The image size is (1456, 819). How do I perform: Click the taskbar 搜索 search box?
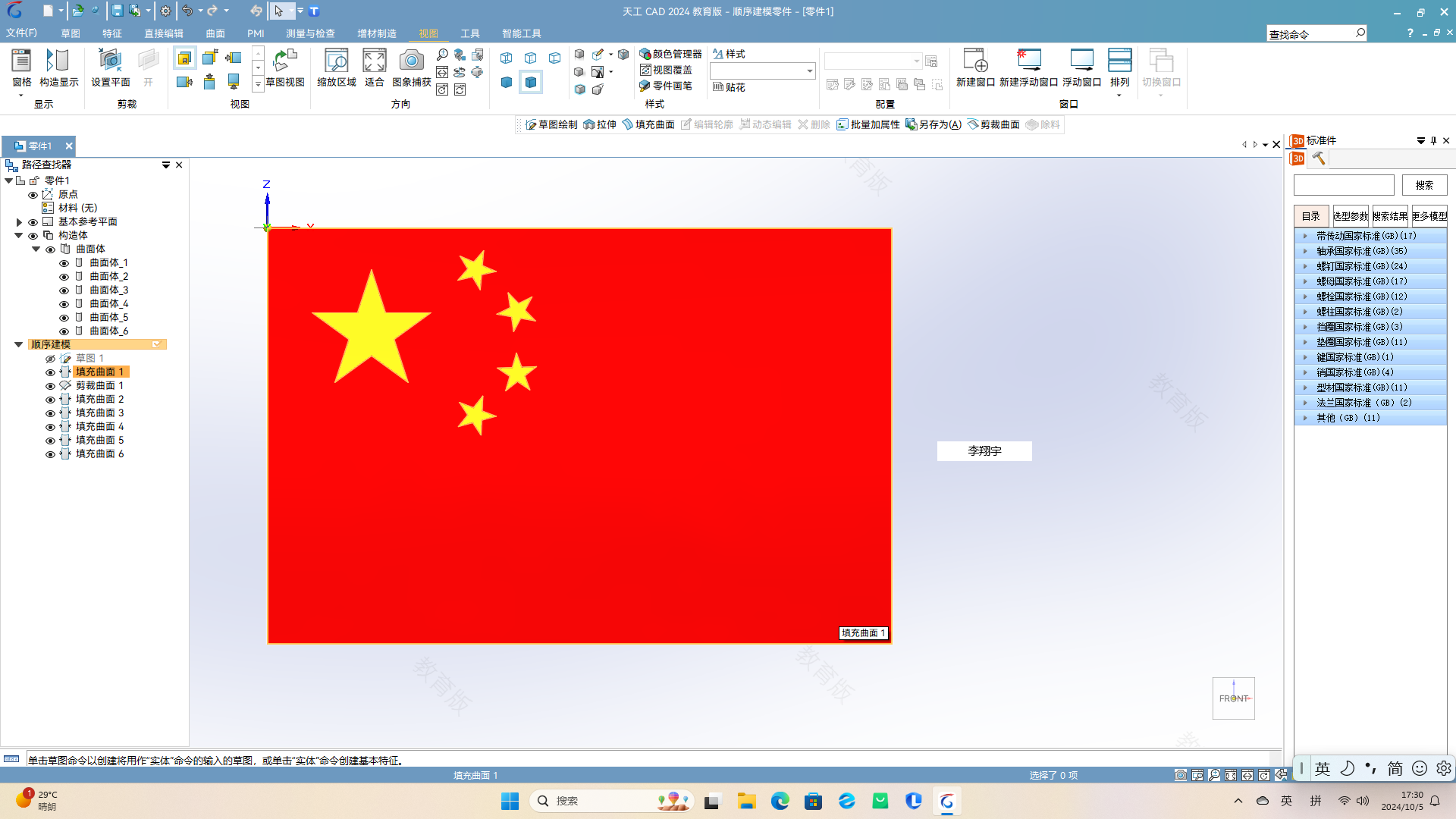611,801
